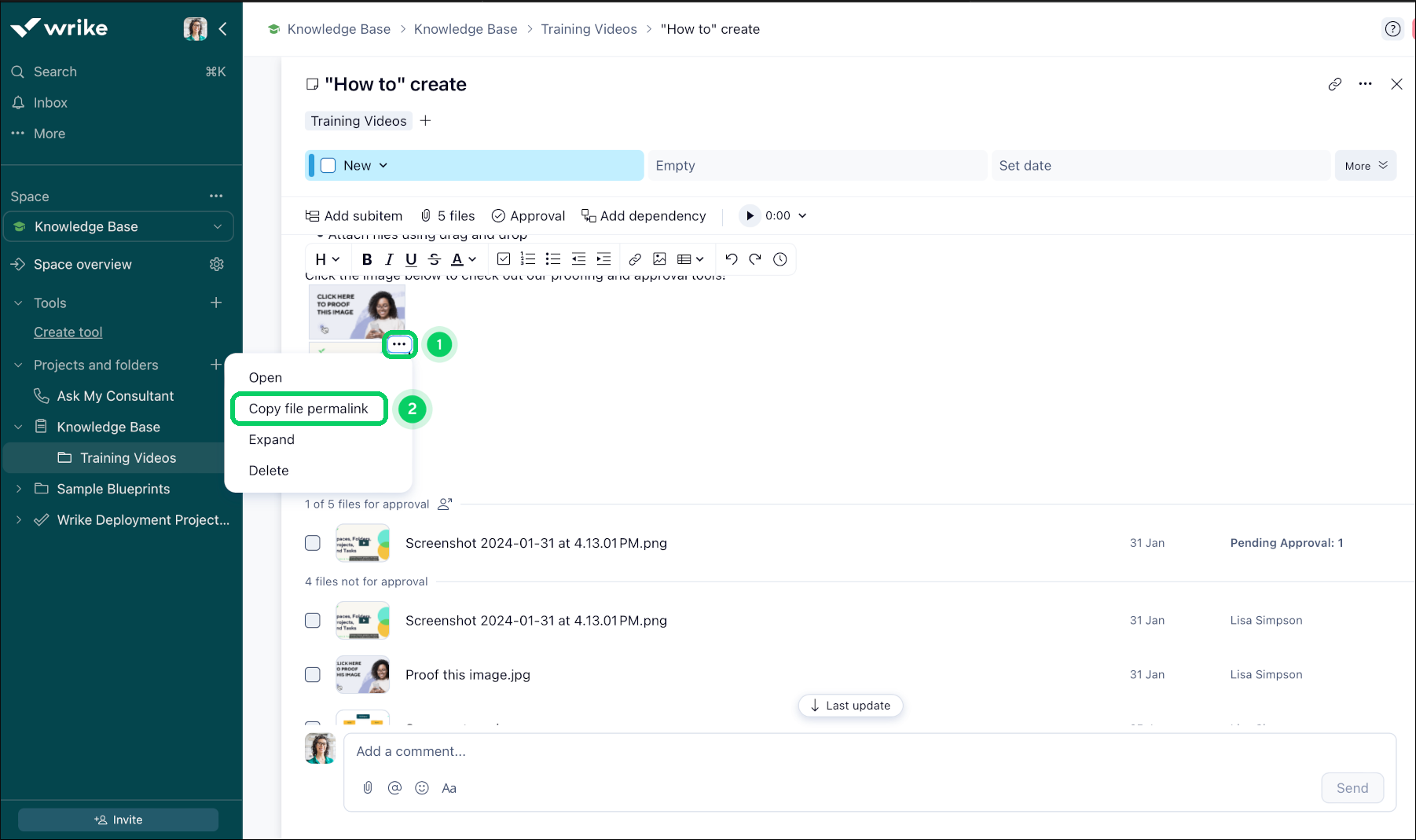The height and width of the screenshot is (840, 1416).
Task: Select Copy file permalink menu option
Action: pos(308,409)
